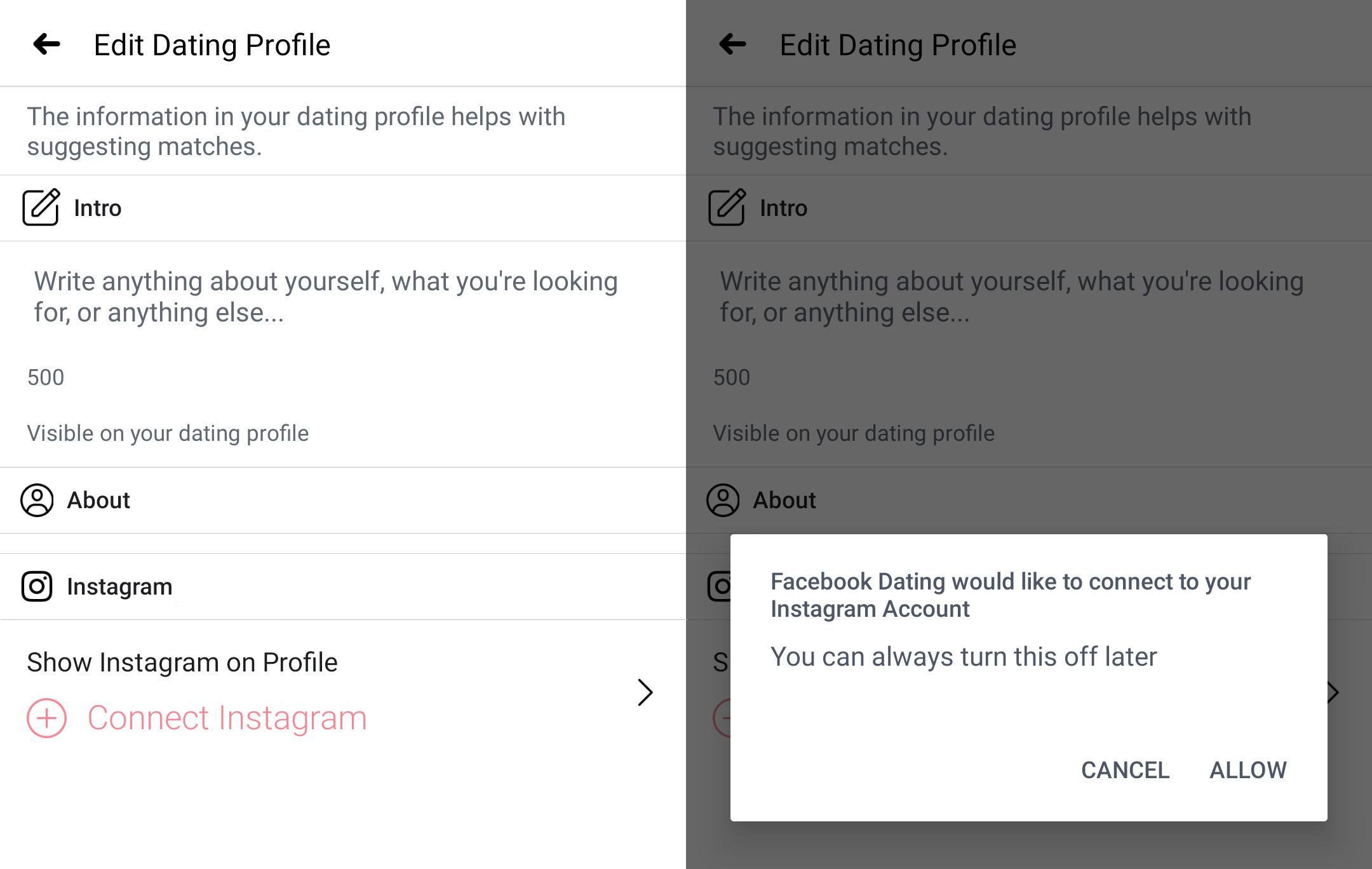Click the partially hidden chevron beside the dialog
Image resolution: width=1372 pixels, height=869 pixels.
pyautogui.click(x=1333, y=692)
